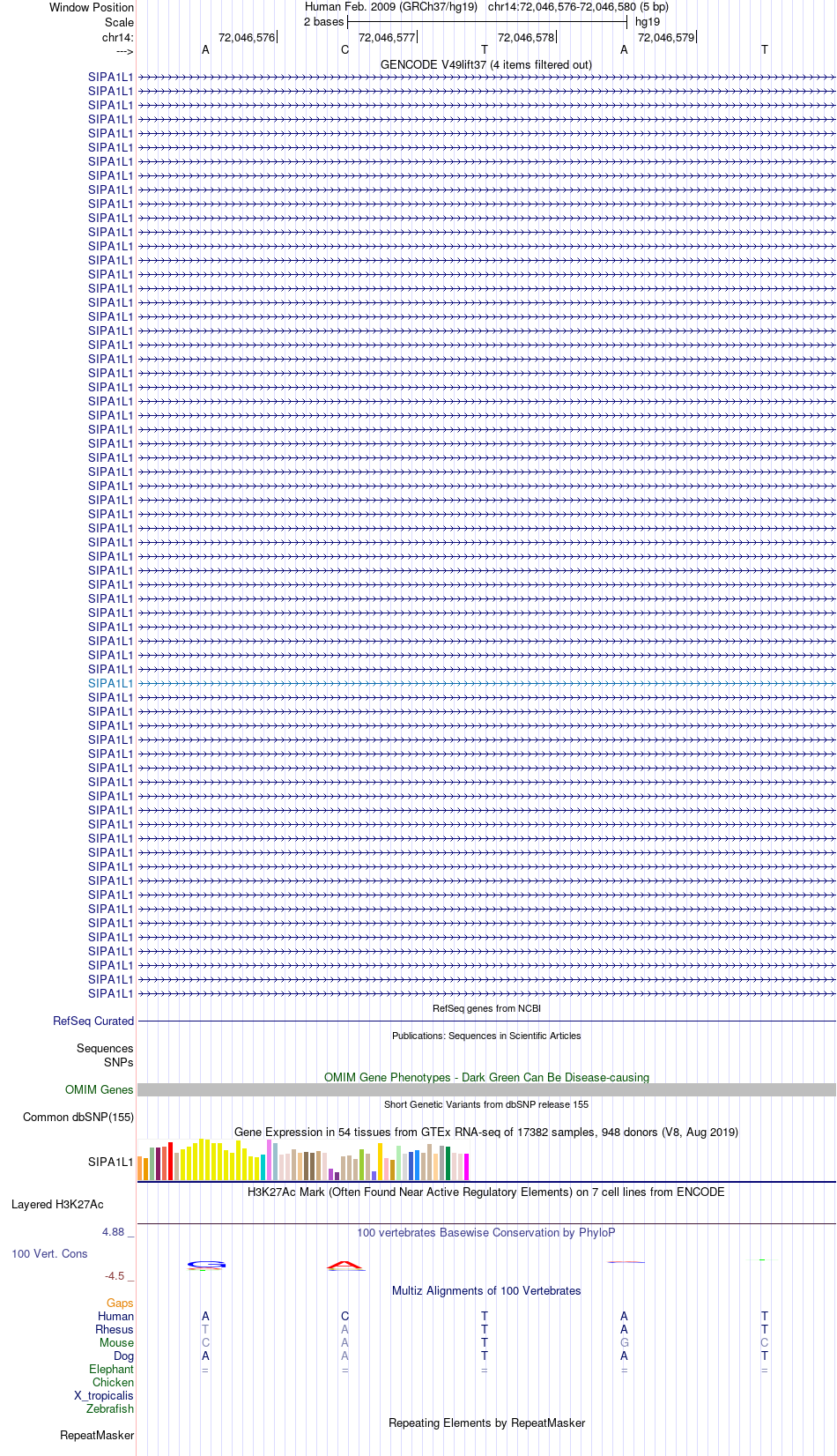Click the 'Mouse' species label
837x1456 pixels.
116,1342
